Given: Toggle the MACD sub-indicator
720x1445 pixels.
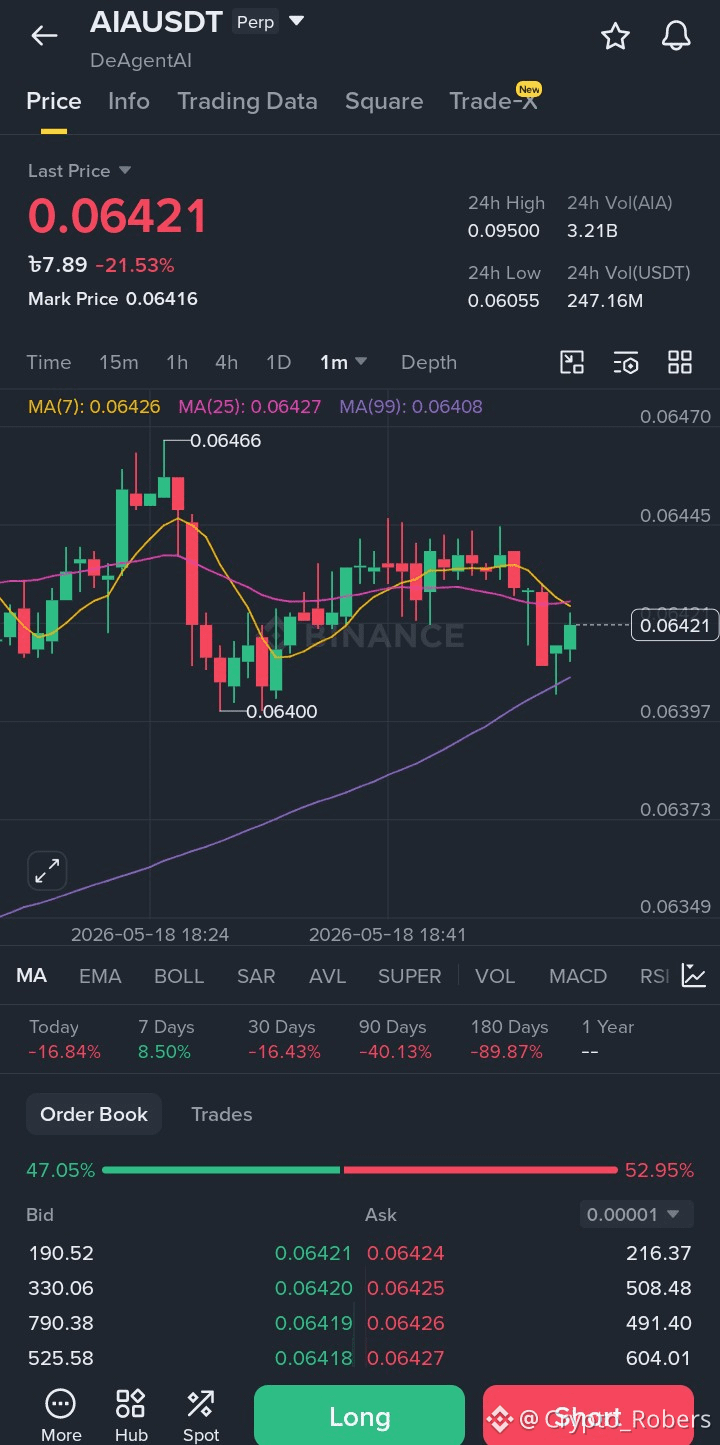Looking at the screenshot, I should (578, 976).
